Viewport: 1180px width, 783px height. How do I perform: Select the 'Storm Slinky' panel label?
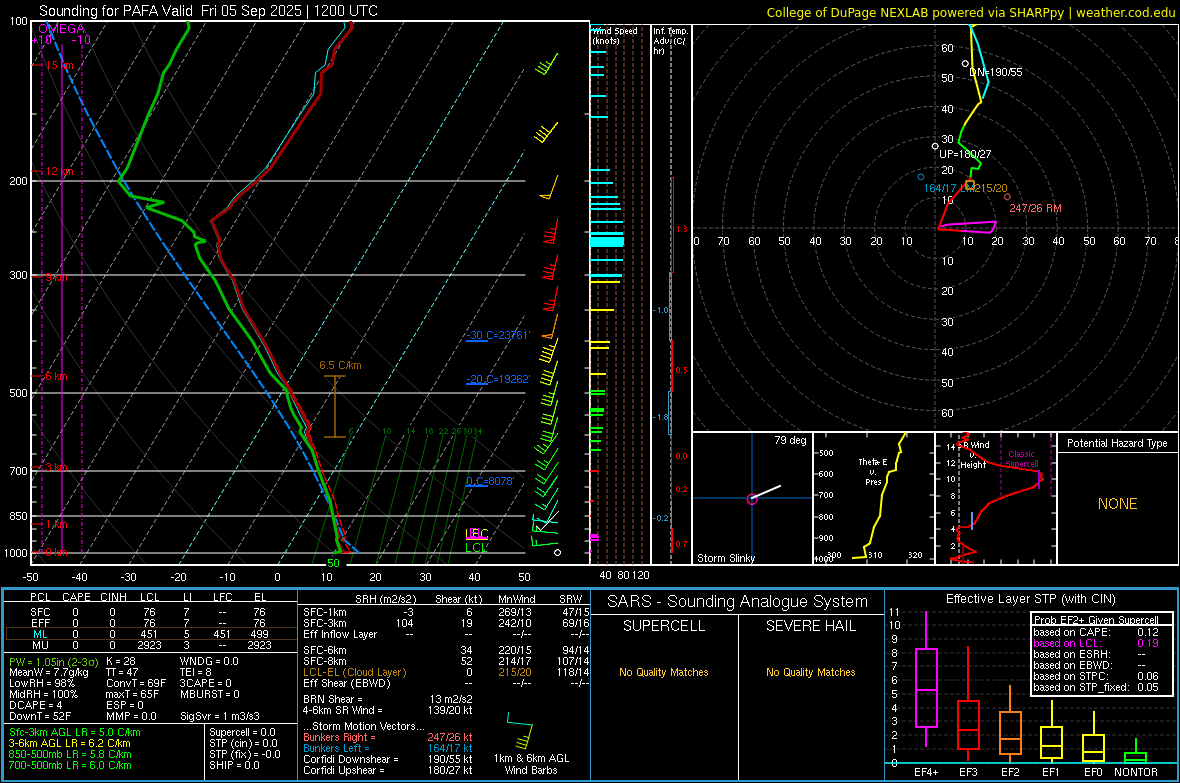click(725, 558)
